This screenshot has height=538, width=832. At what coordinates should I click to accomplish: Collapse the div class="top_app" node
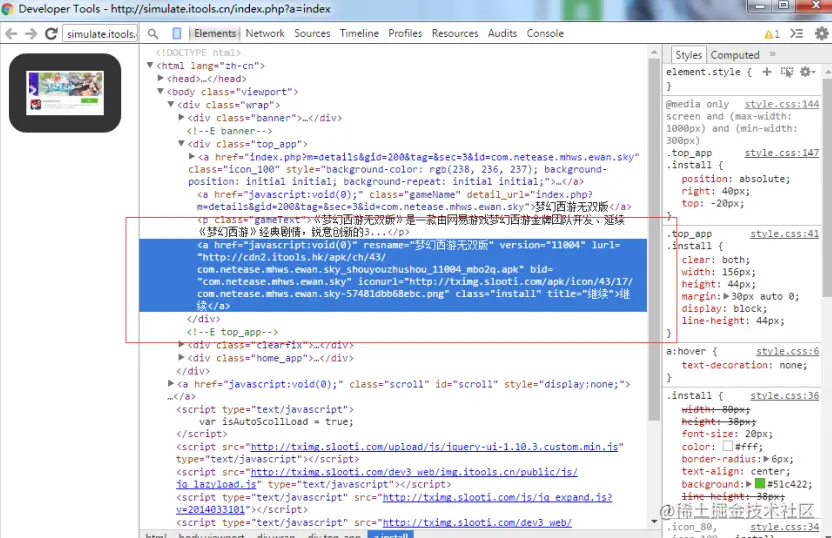181,143
